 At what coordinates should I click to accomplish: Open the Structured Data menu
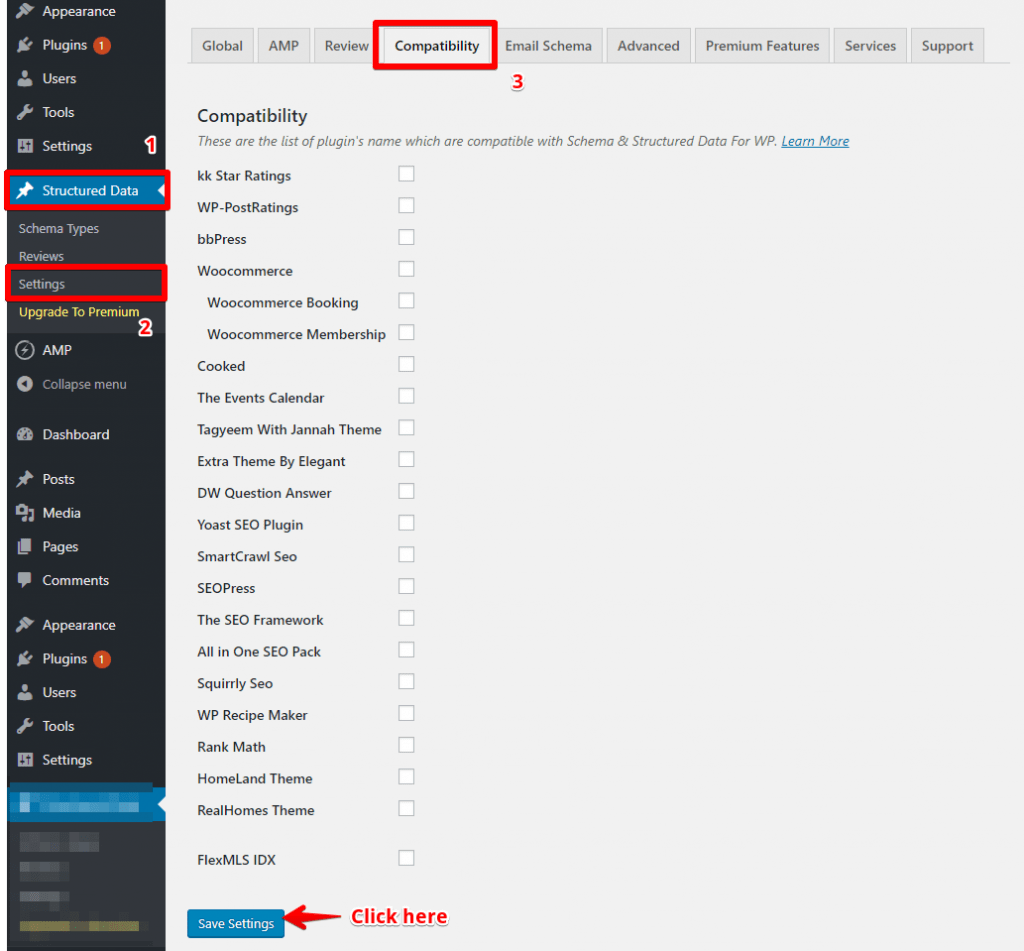point(86,190)
